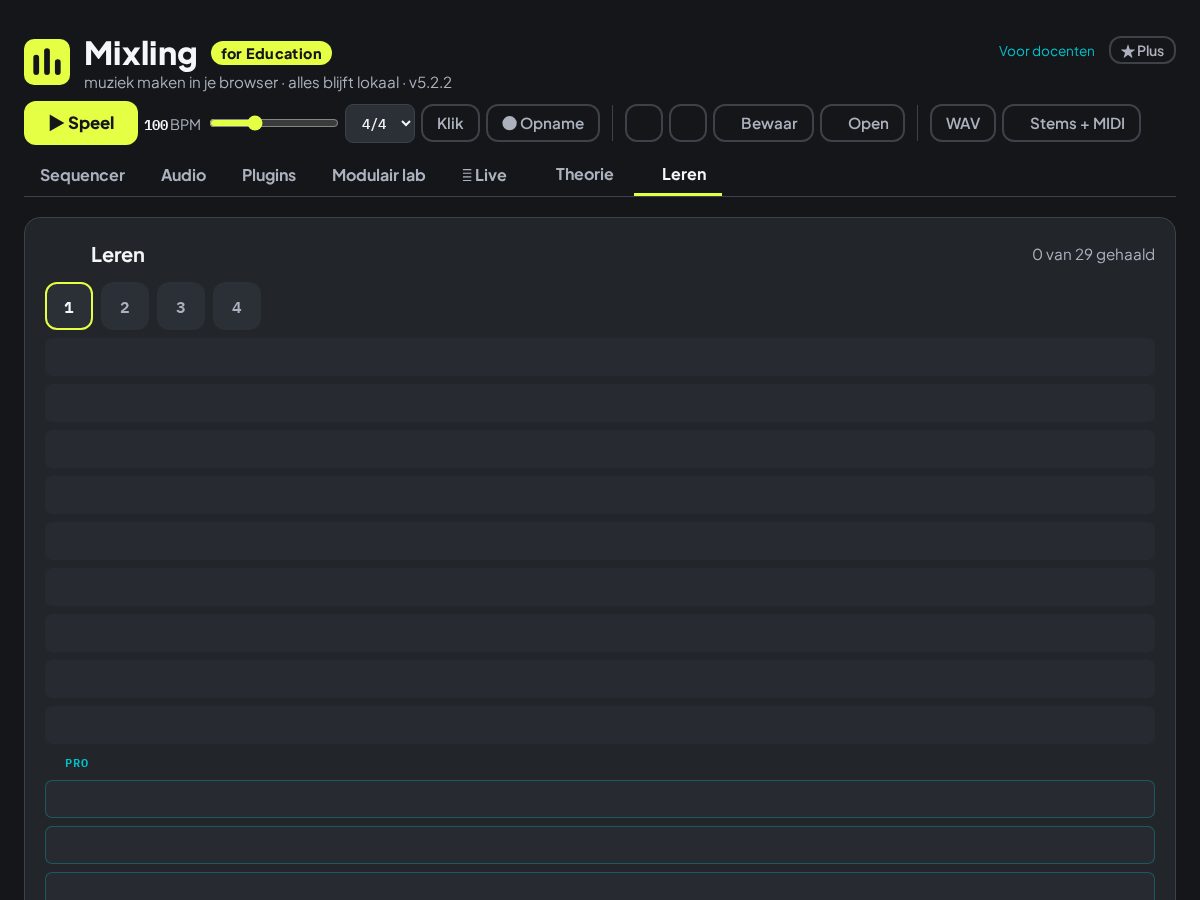Viewport: 1200px width, 900px height.
Task: Select lesson level 1
Action: (x=69, y=306)
